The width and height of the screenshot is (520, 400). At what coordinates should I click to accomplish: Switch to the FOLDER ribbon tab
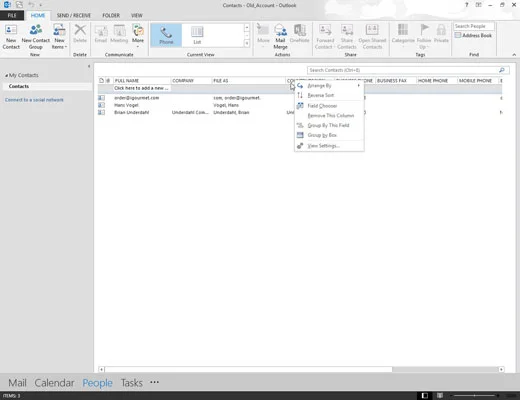coord(111,15)
